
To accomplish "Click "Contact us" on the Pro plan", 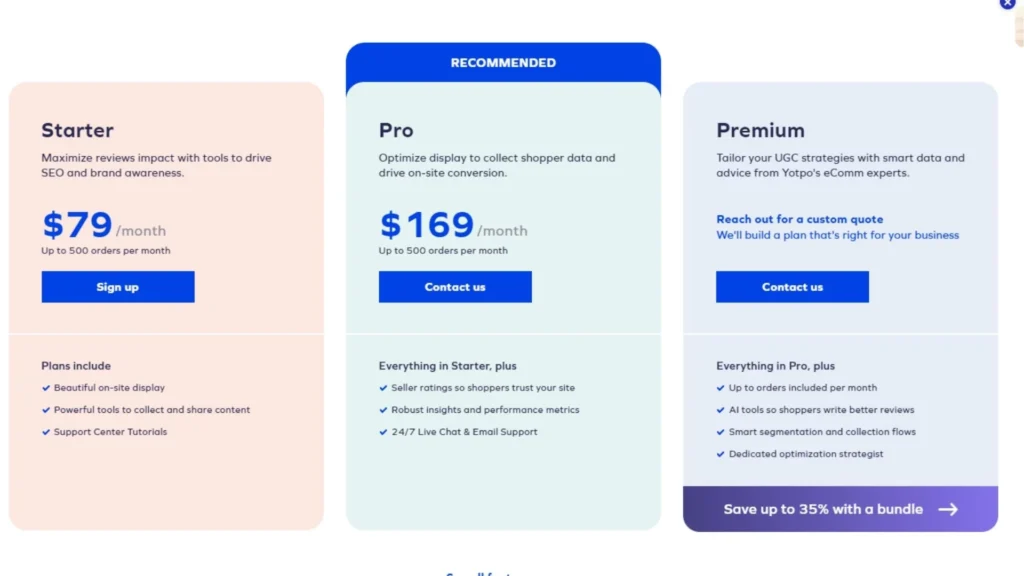I will (x=455, y=287).
